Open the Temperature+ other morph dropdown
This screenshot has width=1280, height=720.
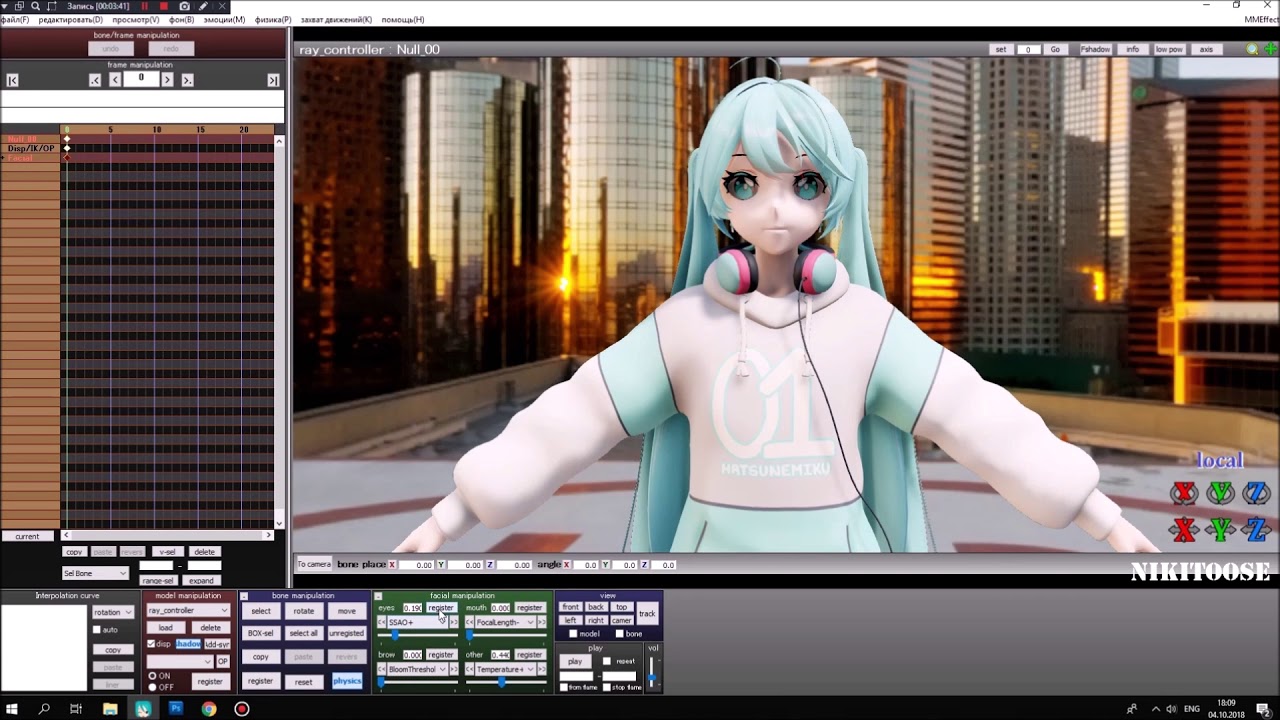(505, 669)
